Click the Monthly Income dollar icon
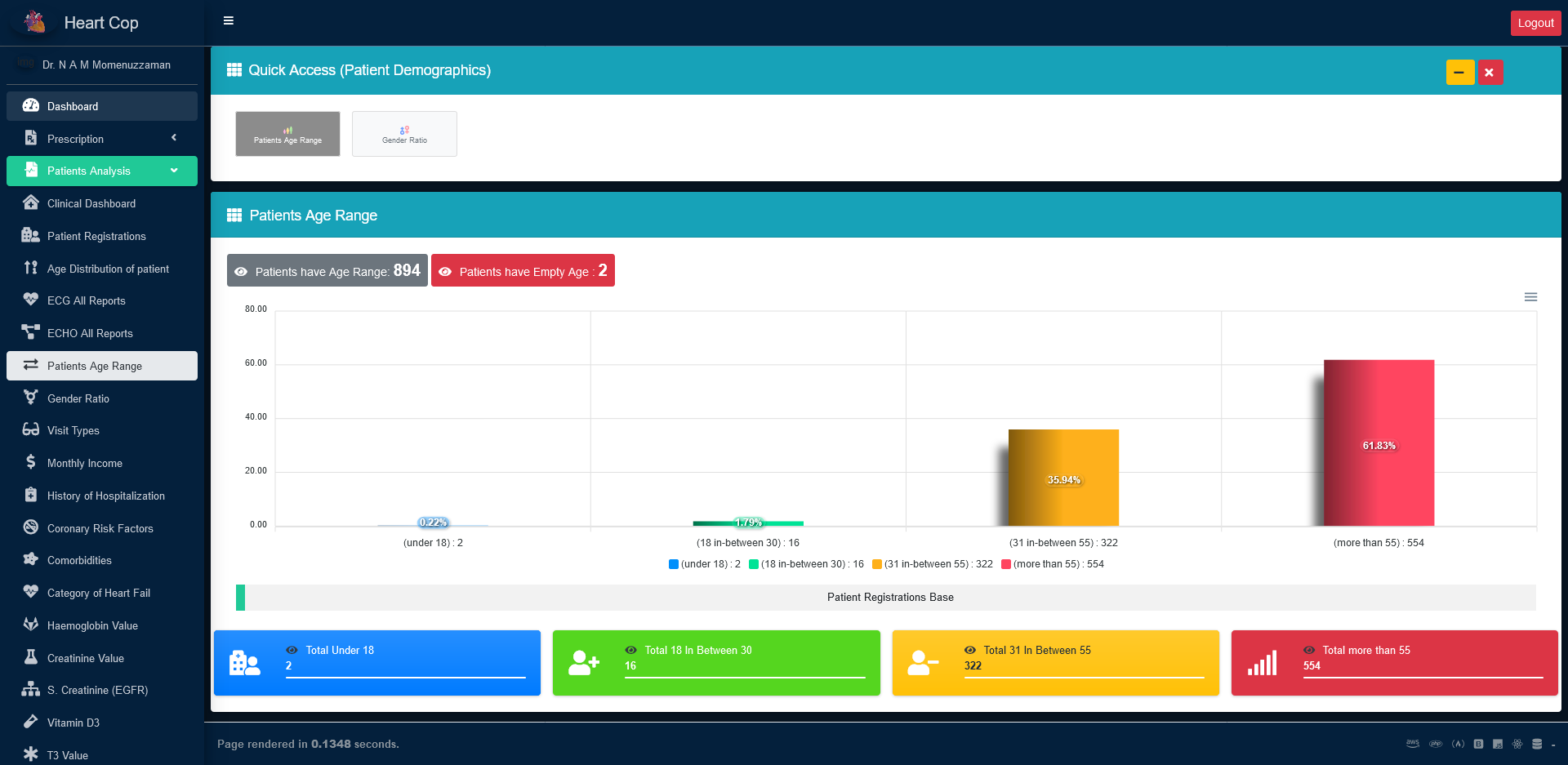Image resolution: width=1568 pixels, height=765 pixels. (31, 462)
